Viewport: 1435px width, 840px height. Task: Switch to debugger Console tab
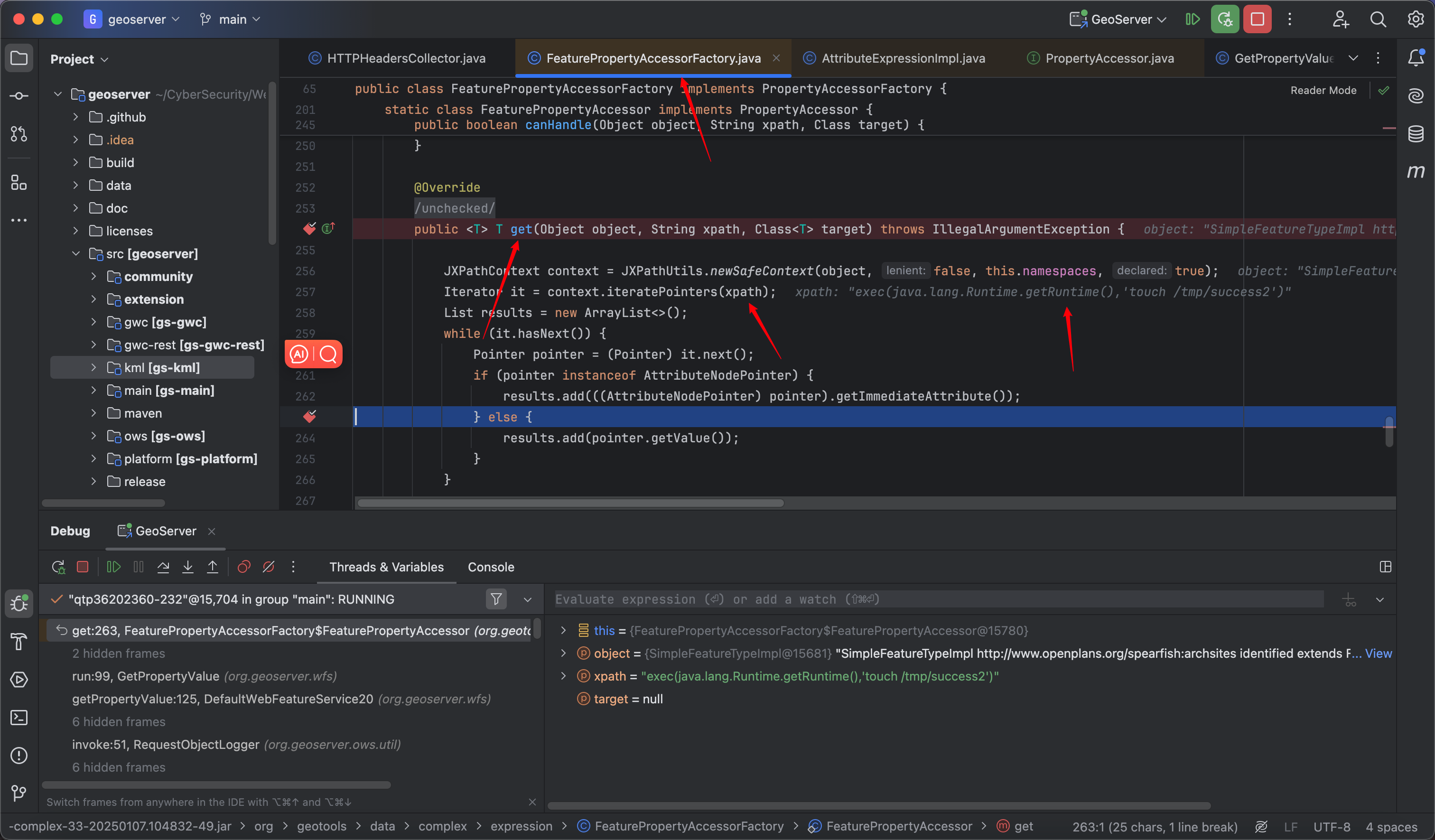click(491, 567)
